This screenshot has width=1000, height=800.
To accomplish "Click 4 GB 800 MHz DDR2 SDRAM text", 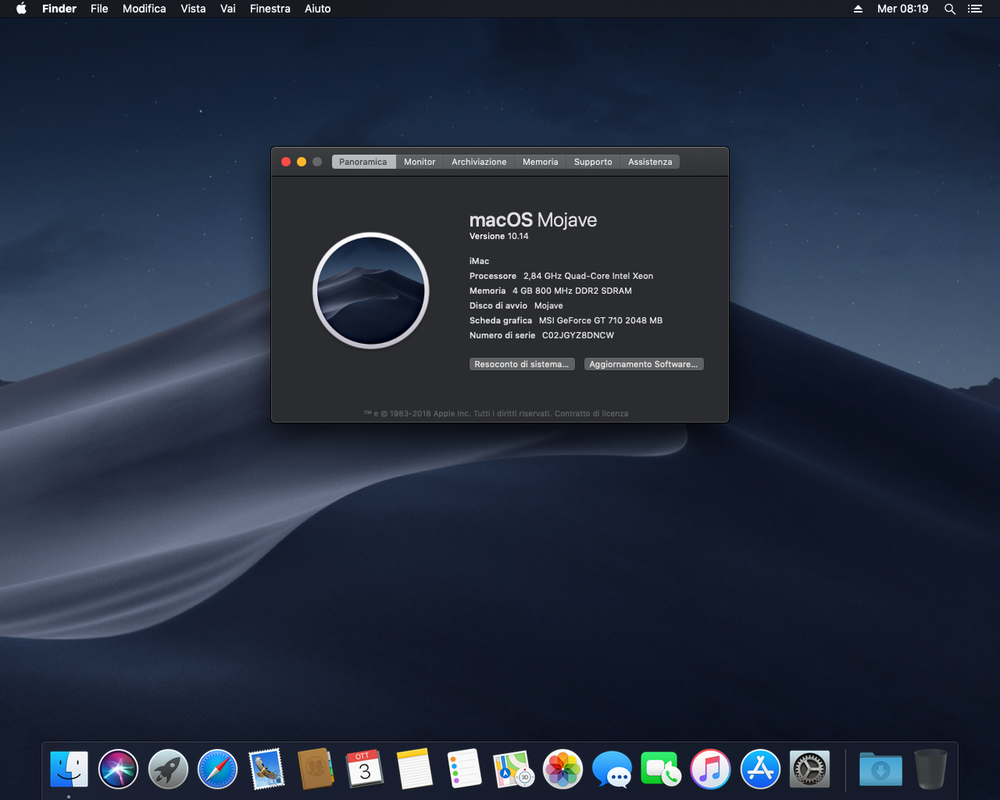I will tap(572, 290).
